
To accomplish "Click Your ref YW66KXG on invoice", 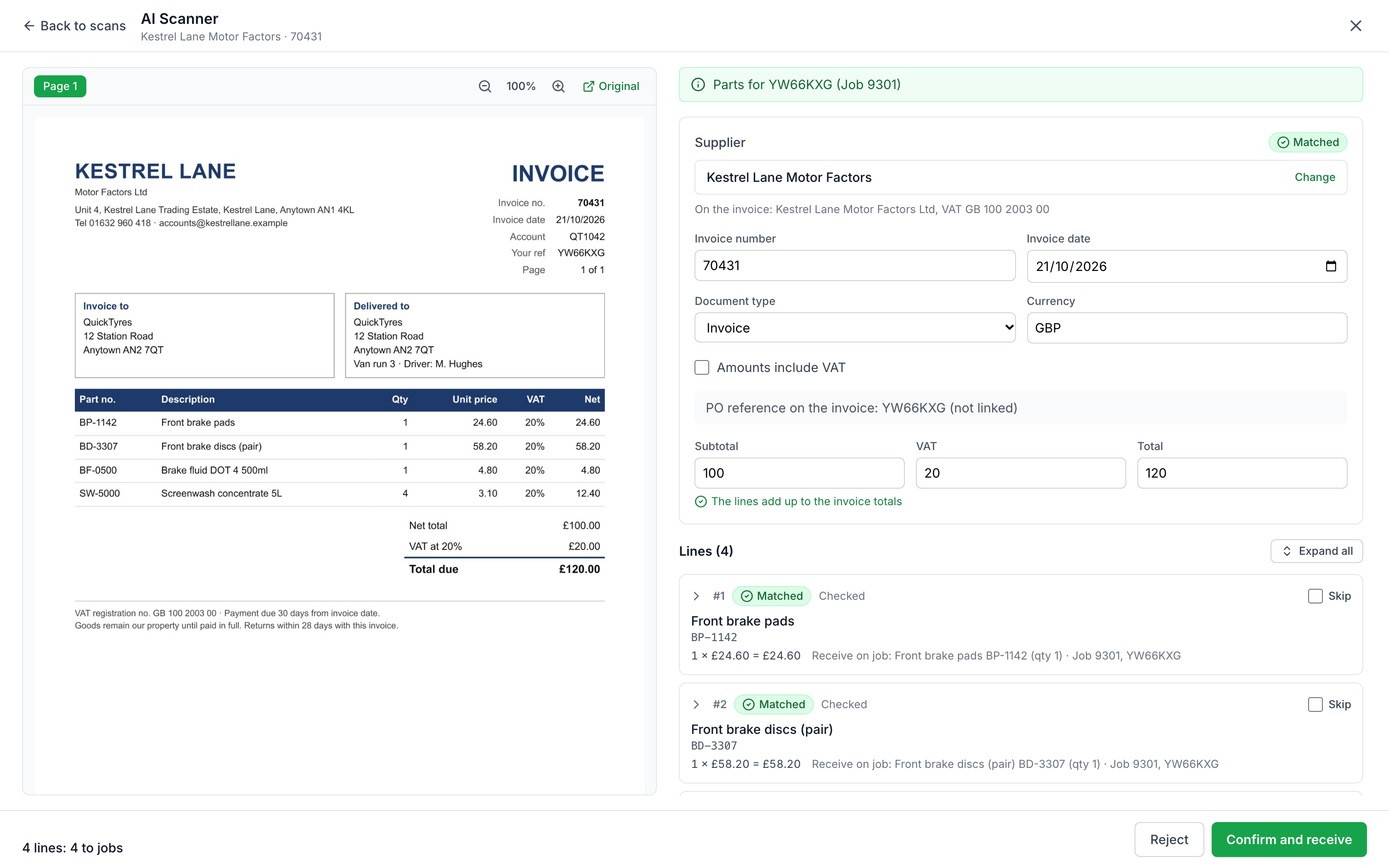I will point(581,253).
